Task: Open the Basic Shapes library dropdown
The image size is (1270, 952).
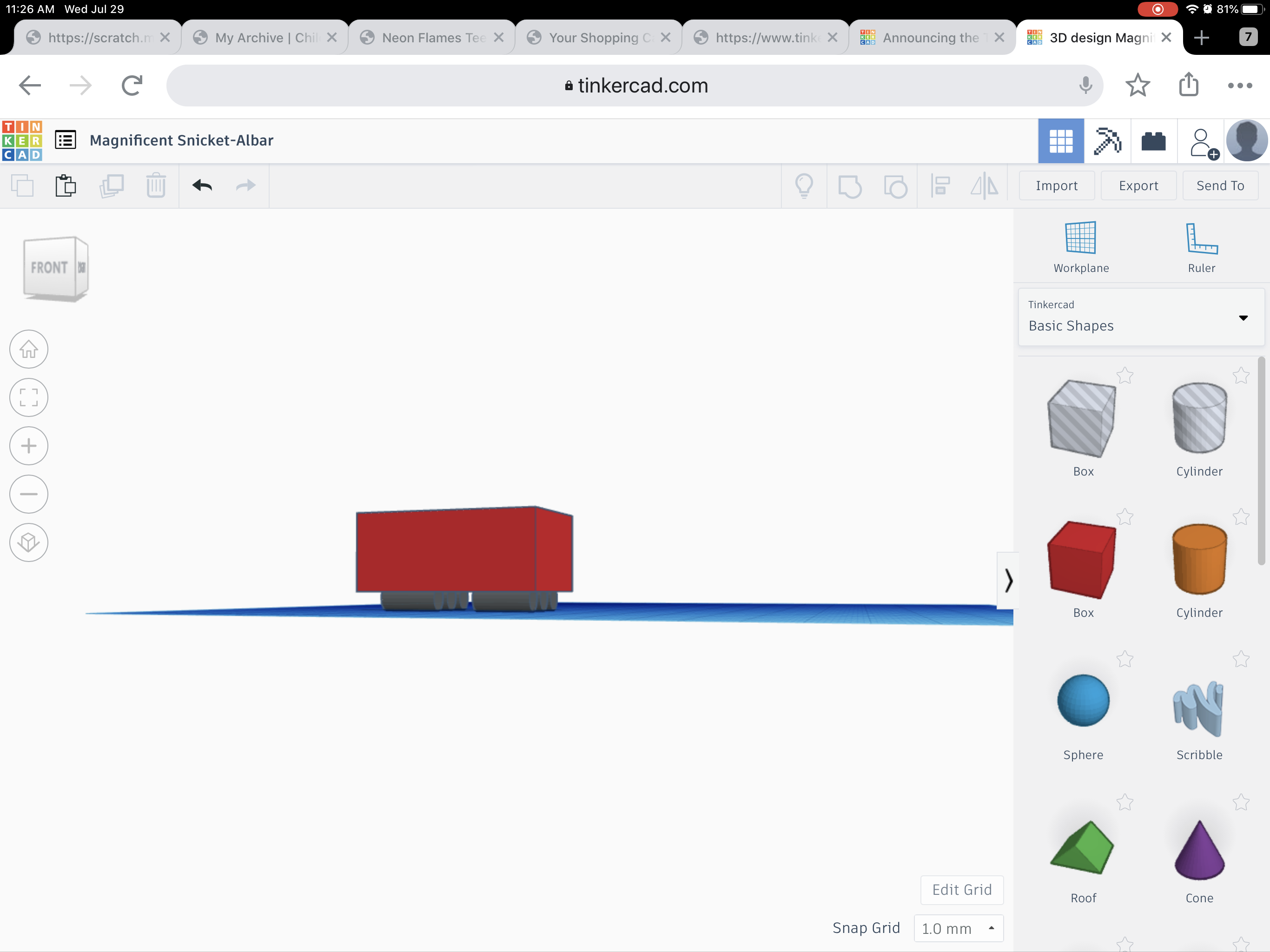Action: tap(1141, 317)
